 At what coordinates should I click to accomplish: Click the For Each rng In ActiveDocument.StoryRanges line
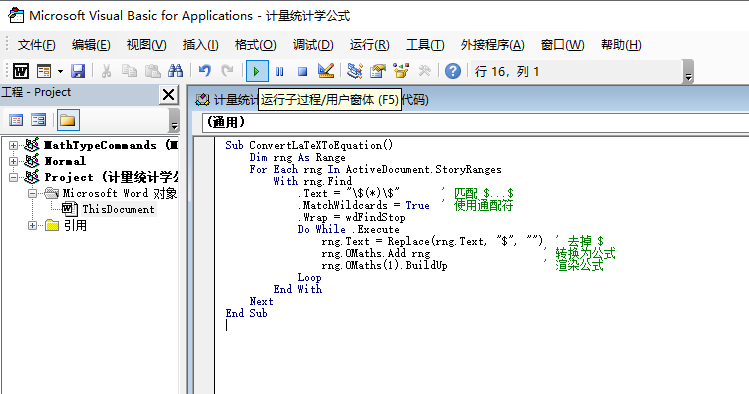point(375,169)
